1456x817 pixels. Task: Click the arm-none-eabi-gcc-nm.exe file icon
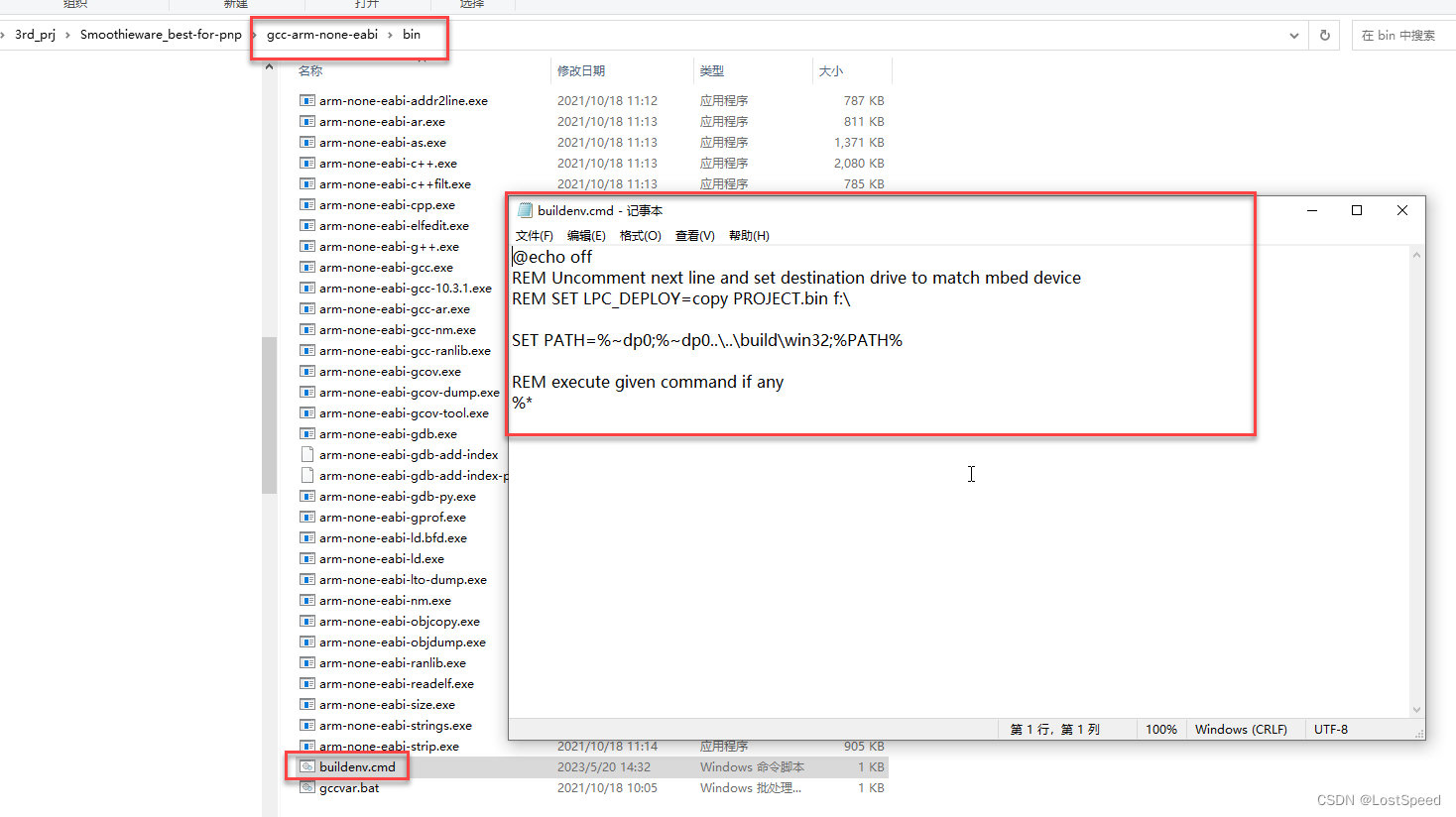[307, 329]
